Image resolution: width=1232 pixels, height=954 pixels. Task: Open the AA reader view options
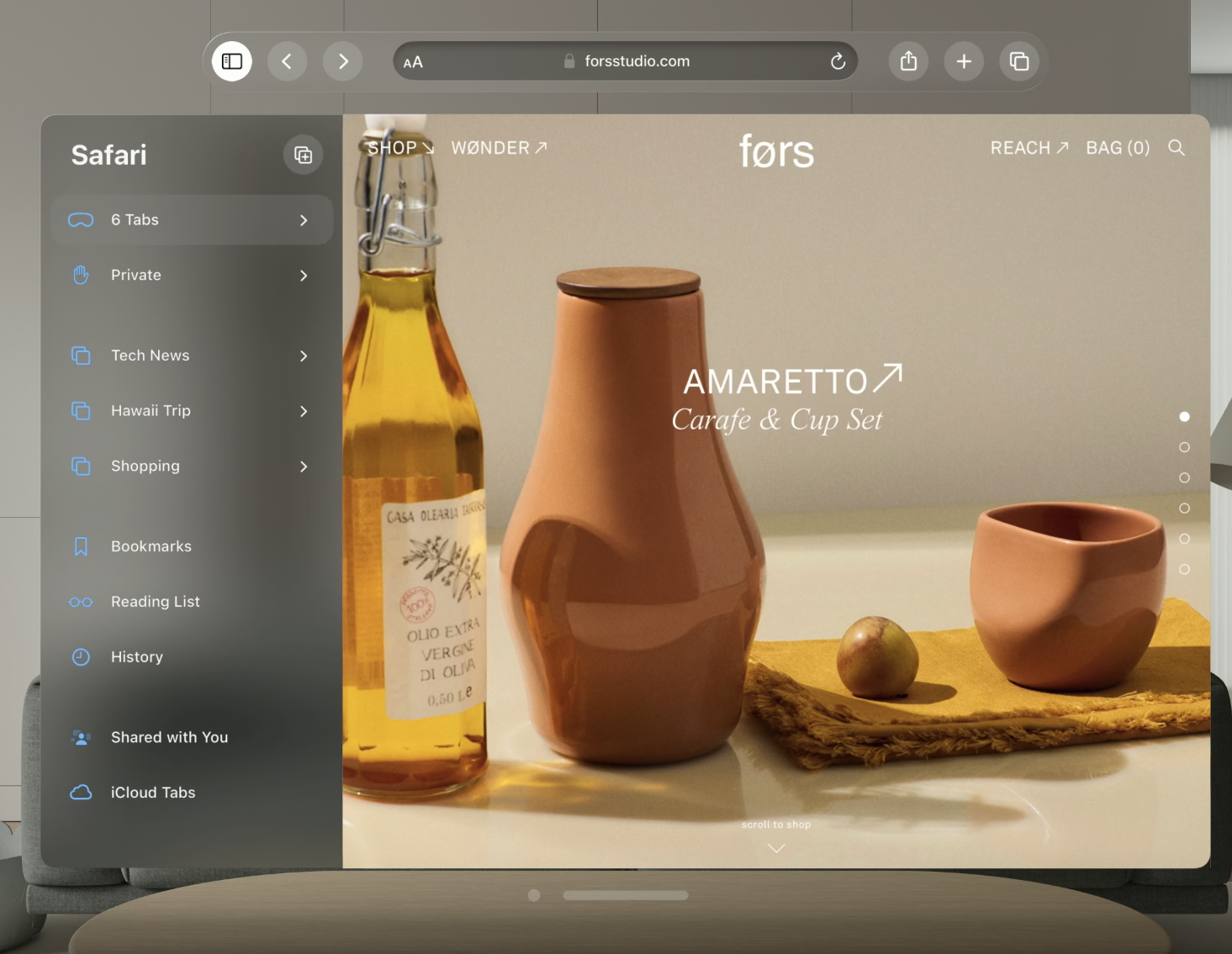click(413, 62)
